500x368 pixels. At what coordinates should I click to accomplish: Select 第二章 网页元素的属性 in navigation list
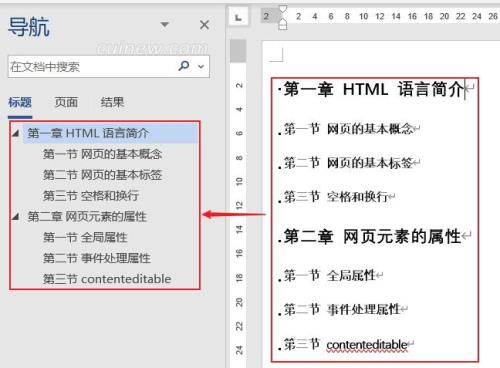(87, 216)
